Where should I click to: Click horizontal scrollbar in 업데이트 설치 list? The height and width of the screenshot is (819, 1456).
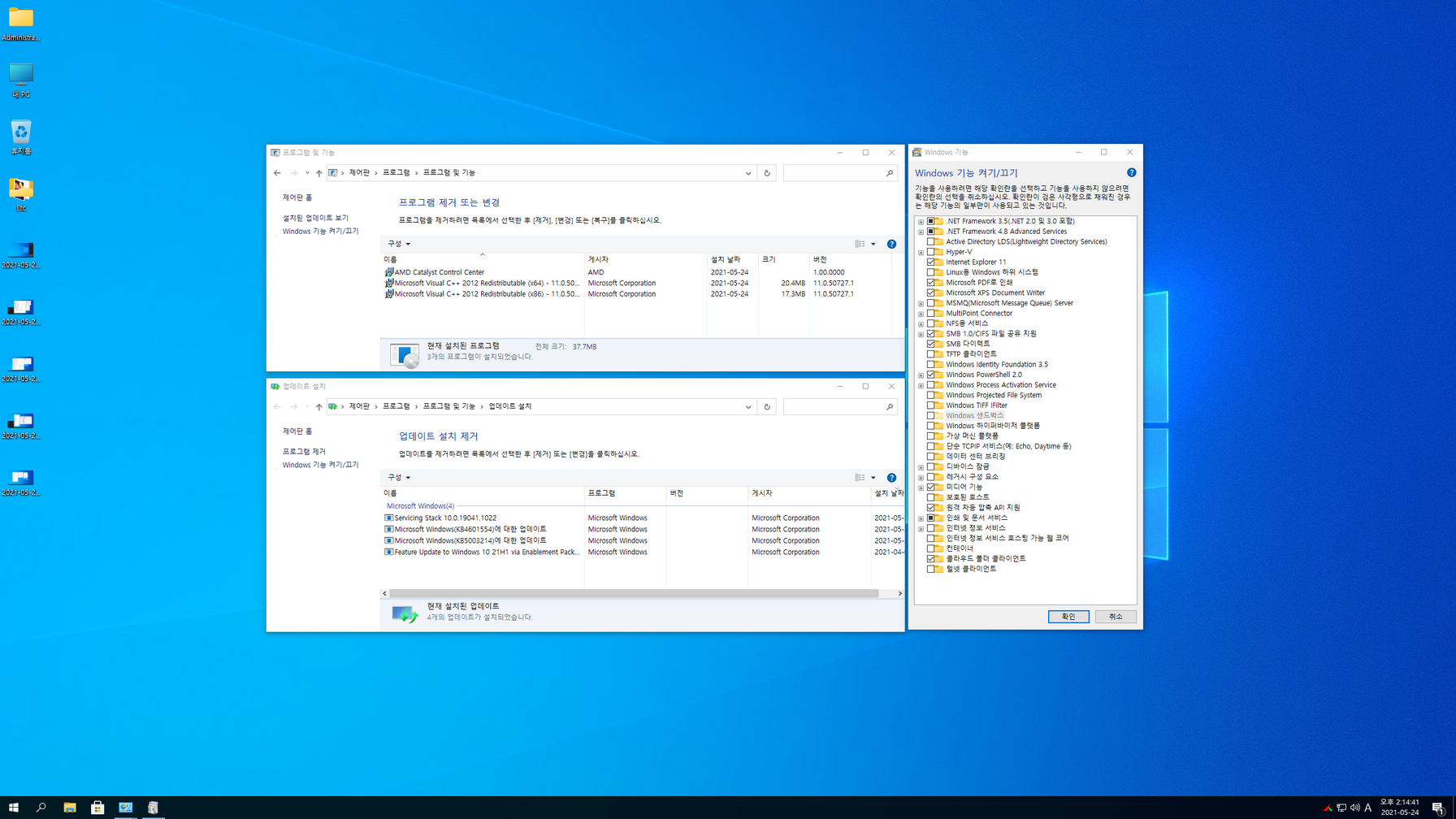tap(634, 593)
